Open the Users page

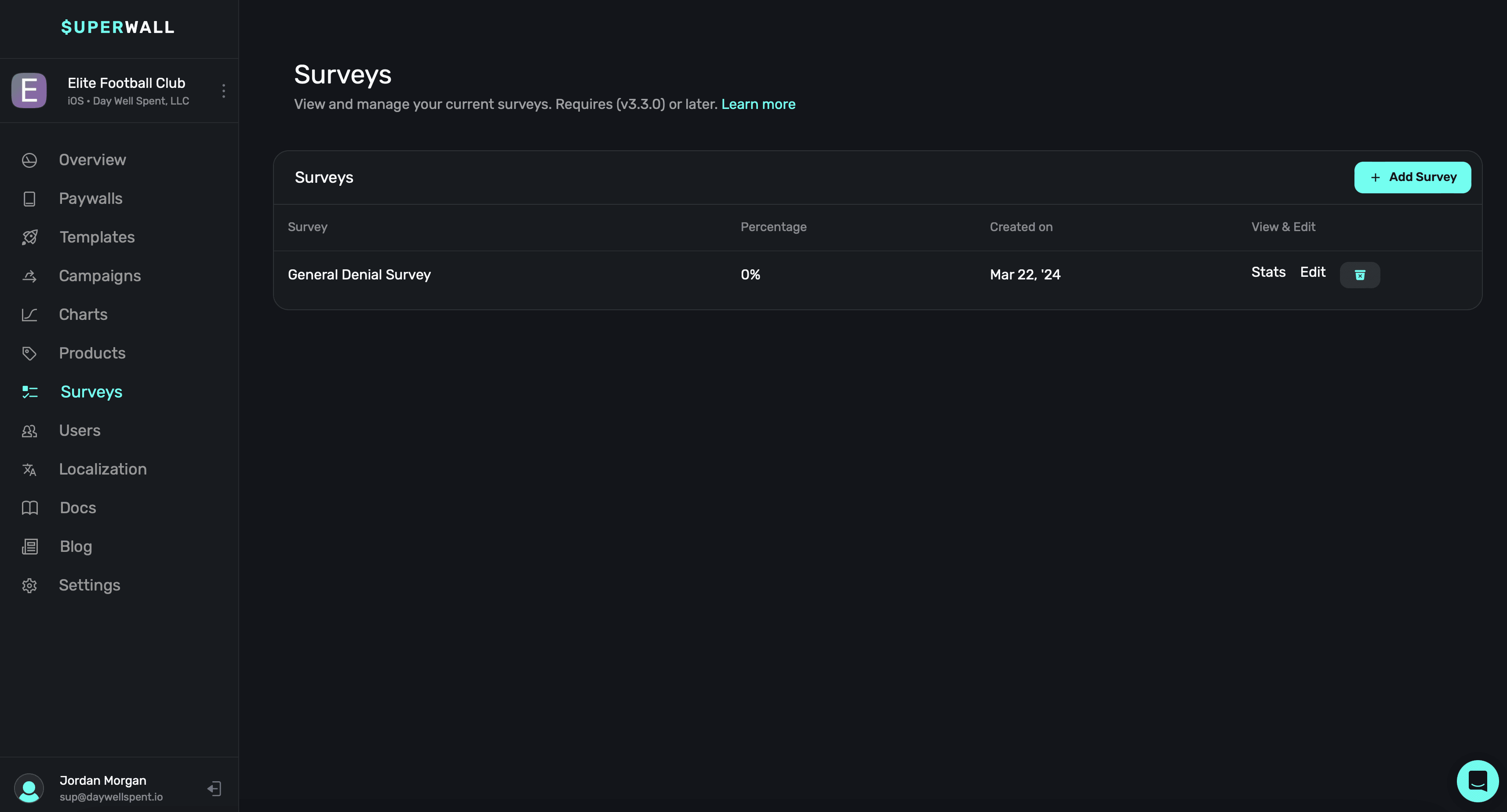[80, 431]
